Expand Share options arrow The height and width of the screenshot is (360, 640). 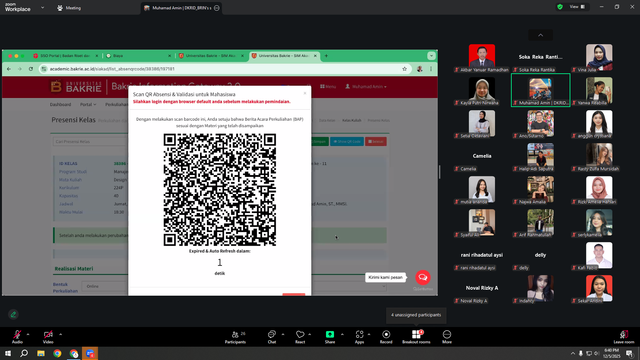[342, 334]
